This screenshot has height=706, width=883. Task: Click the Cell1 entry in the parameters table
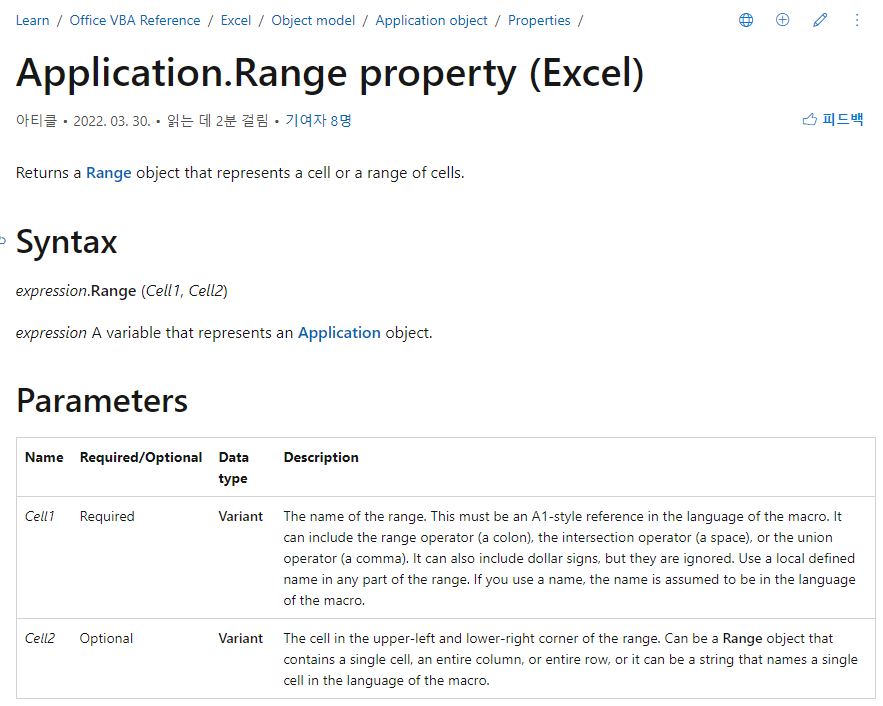coord(39,516)
